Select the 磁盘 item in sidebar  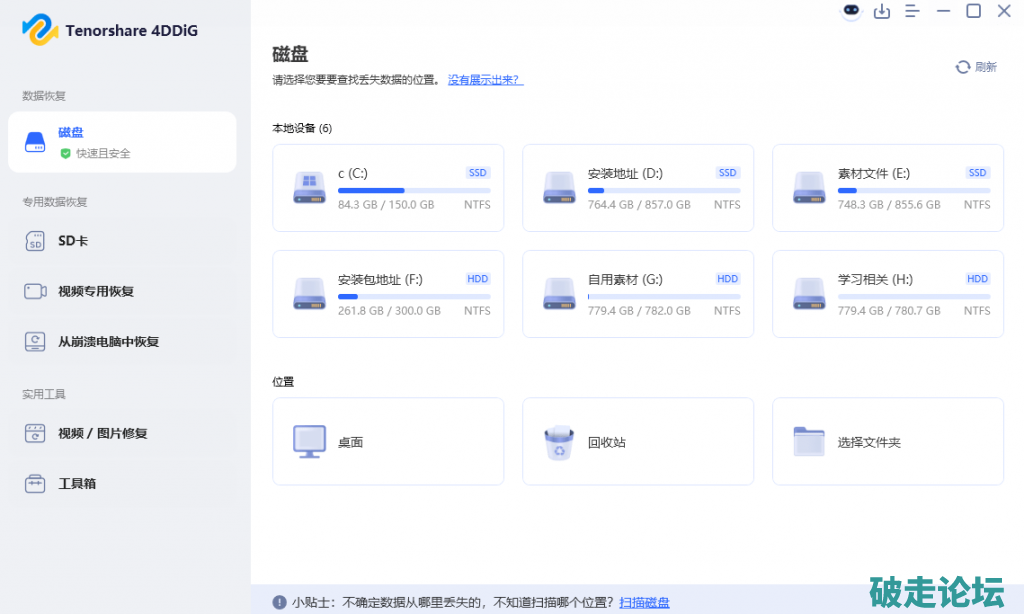[x=122, y=142]
